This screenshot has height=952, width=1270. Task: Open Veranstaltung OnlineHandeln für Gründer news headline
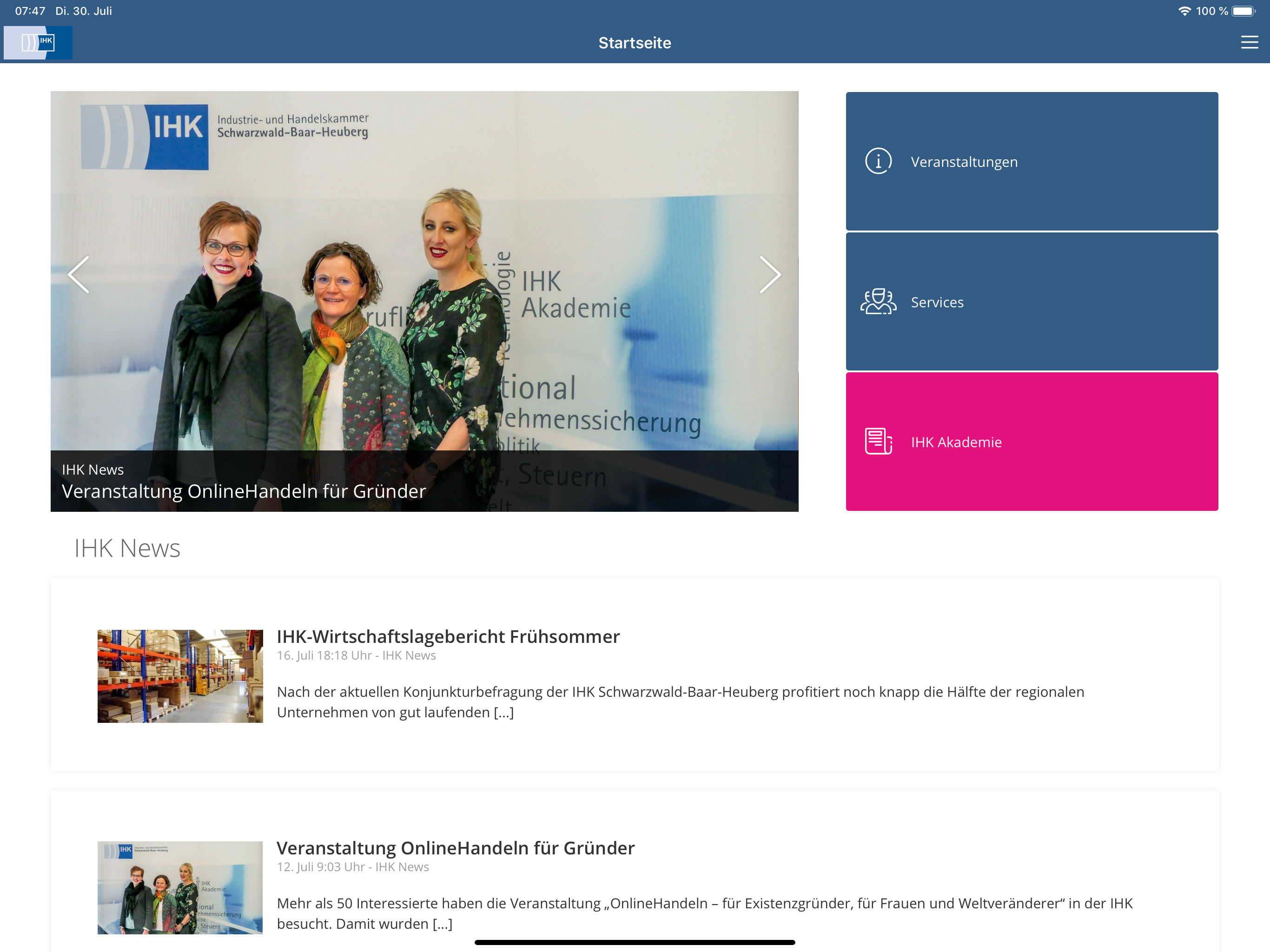tap(456, 848)
